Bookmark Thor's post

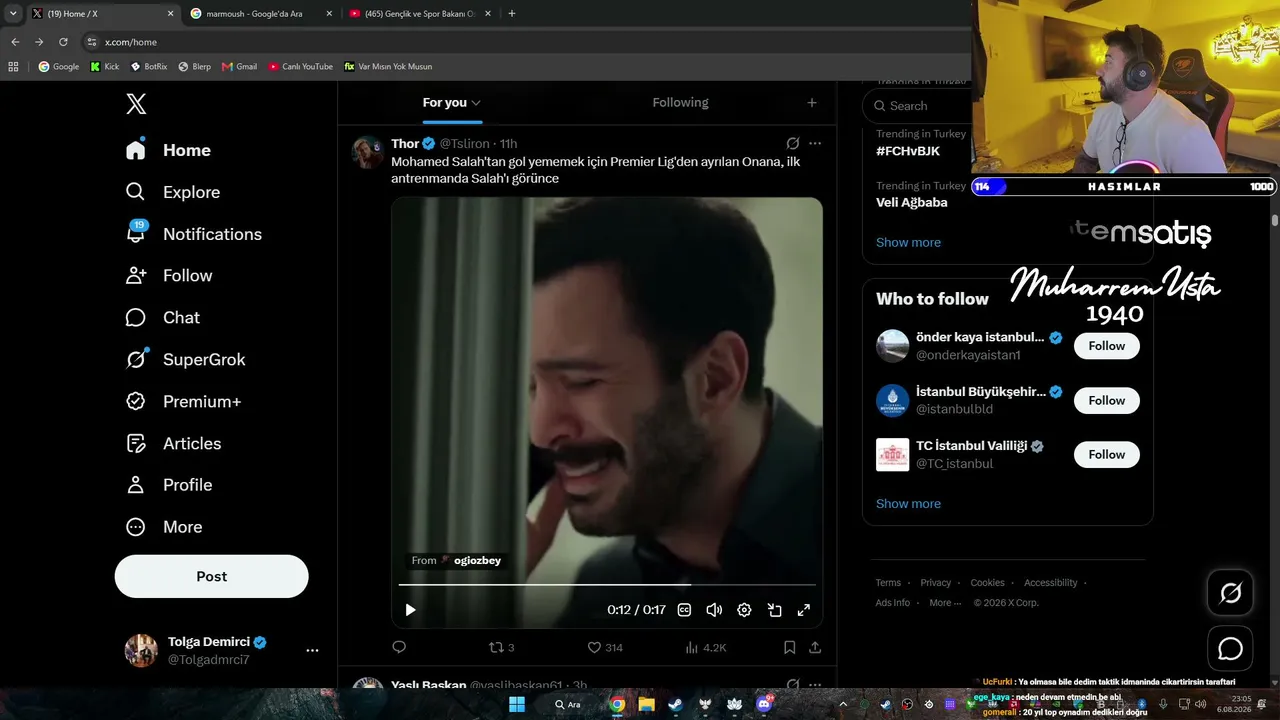(x=789, y=647)
